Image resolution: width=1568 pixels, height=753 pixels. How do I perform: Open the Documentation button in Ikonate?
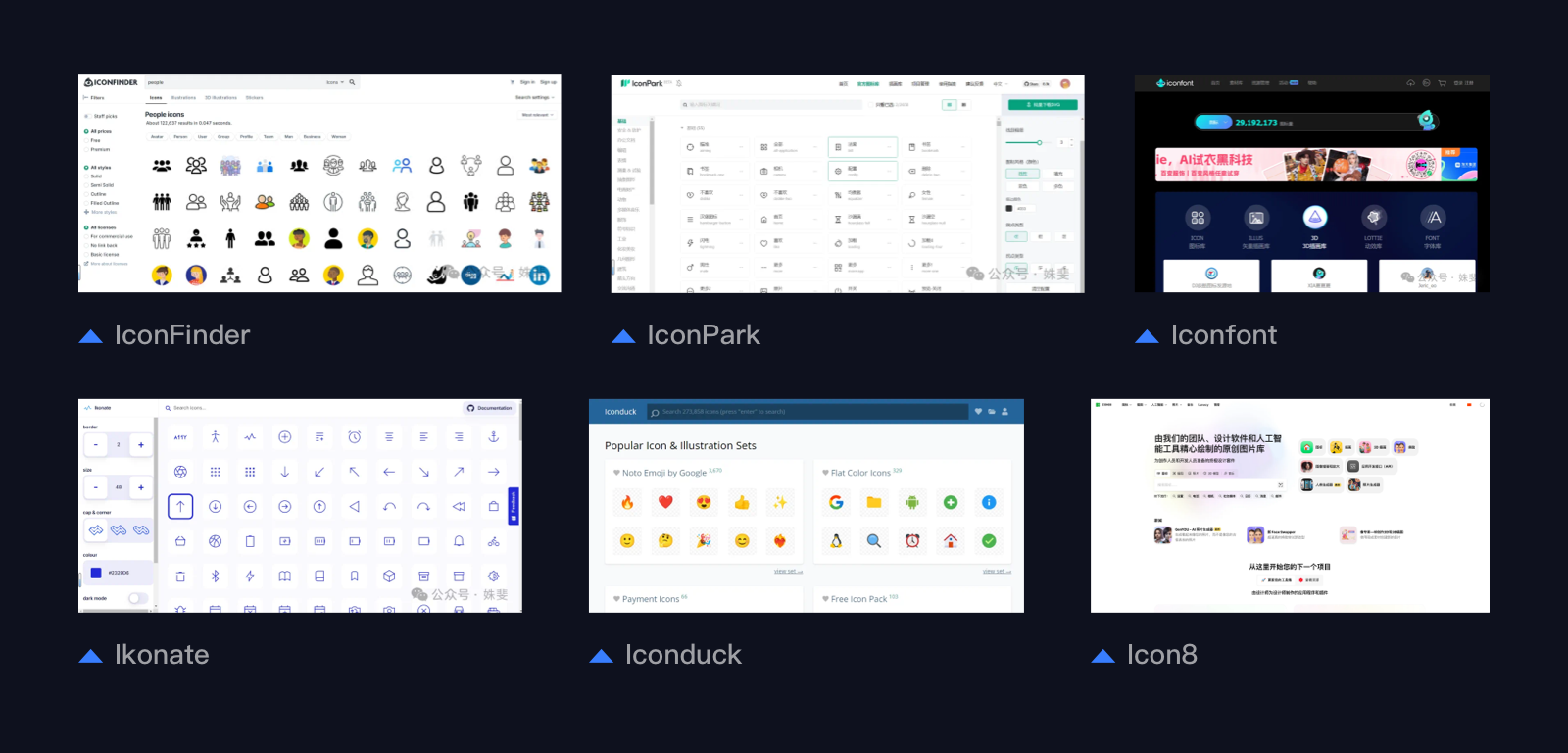[x=489, y=408]
